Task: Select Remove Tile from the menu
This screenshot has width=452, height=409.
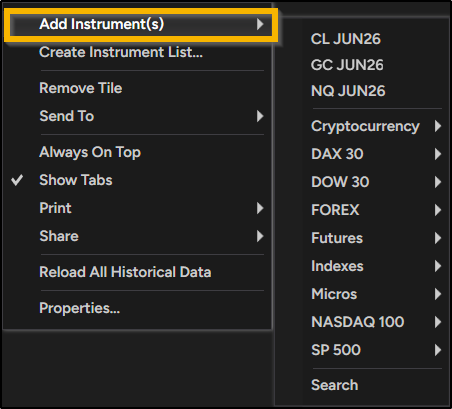Action: pyautogui.click(x=138, y=88)
